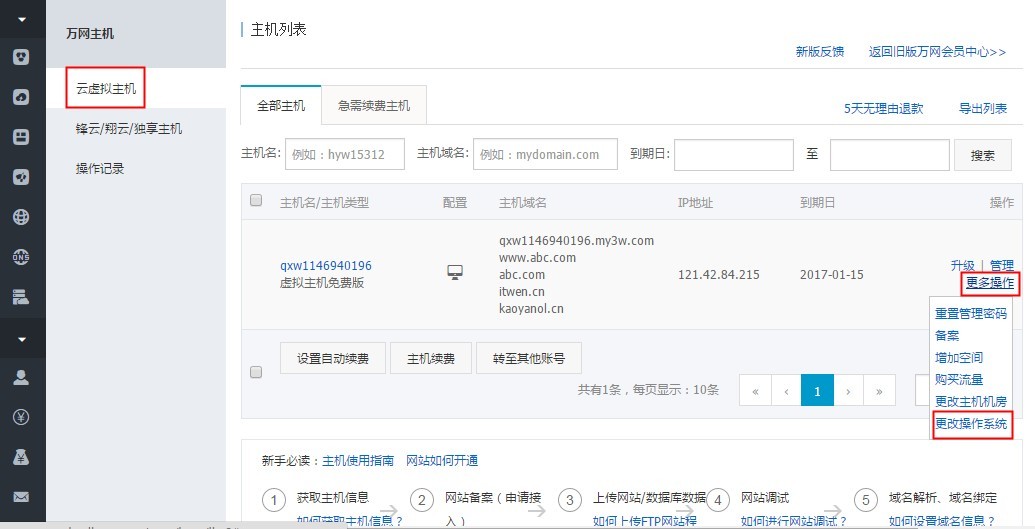
Task: Collapse the top sidebar section arrow
Action: [22, 20]
